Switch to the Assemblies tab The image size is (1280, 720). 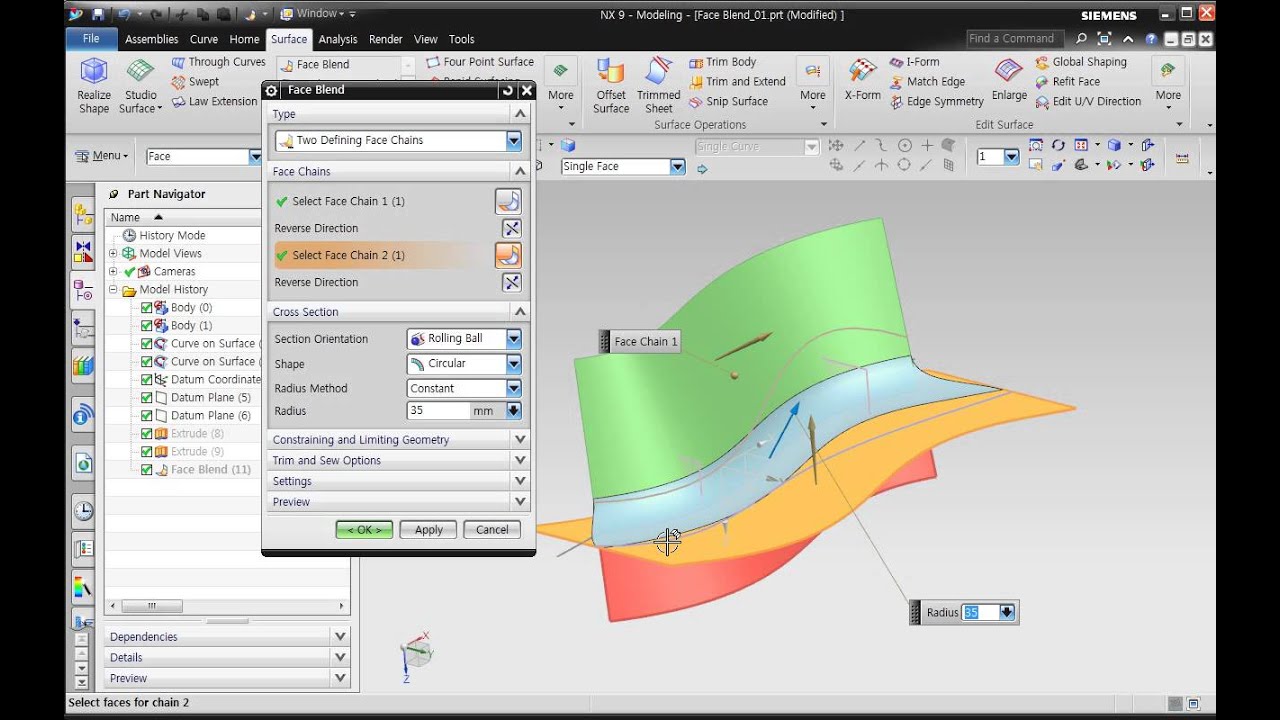[x=152, y=39]
